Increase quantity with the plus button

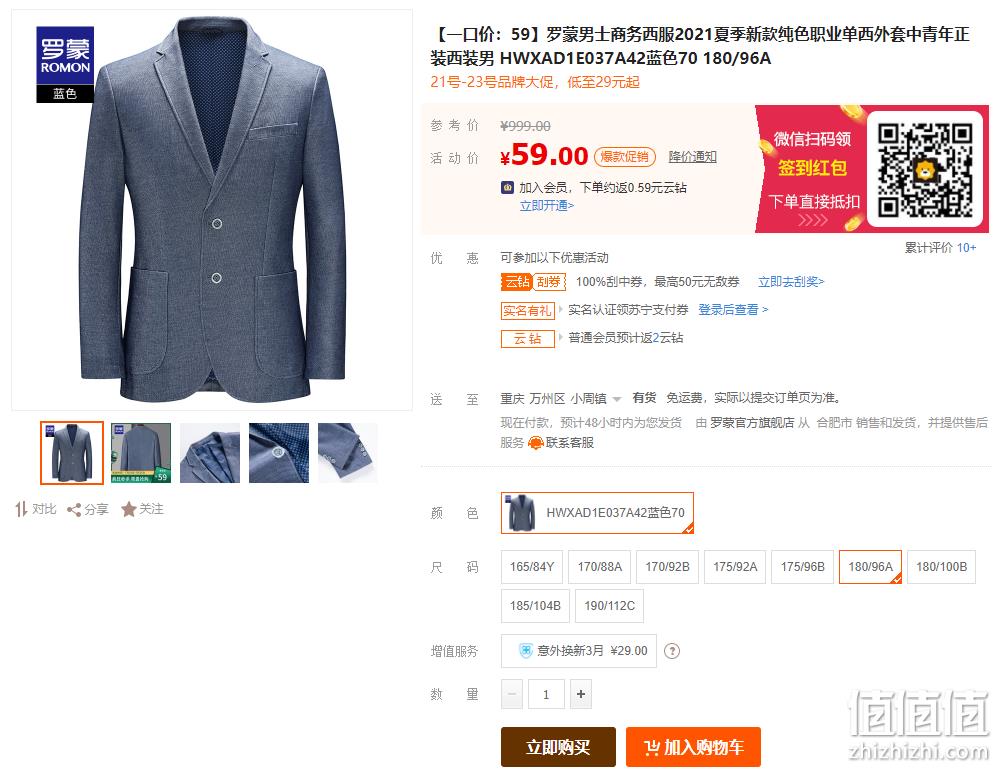(580, 694)
